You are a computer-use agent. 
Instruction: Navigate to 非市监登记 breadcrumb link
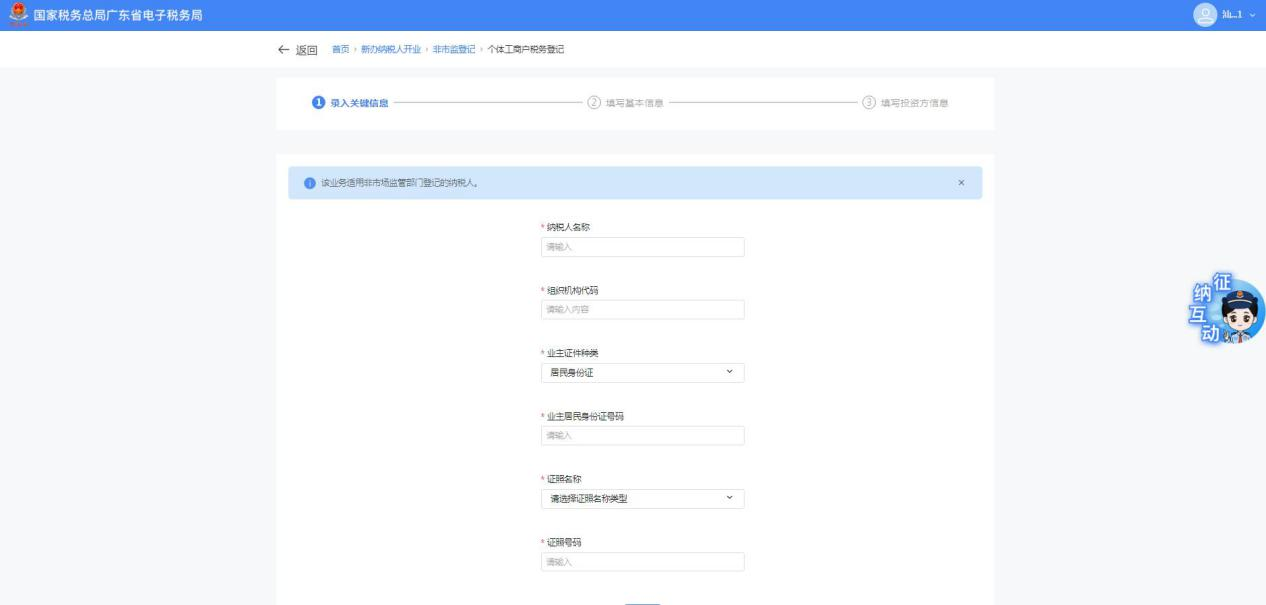[x=454, y=50]
